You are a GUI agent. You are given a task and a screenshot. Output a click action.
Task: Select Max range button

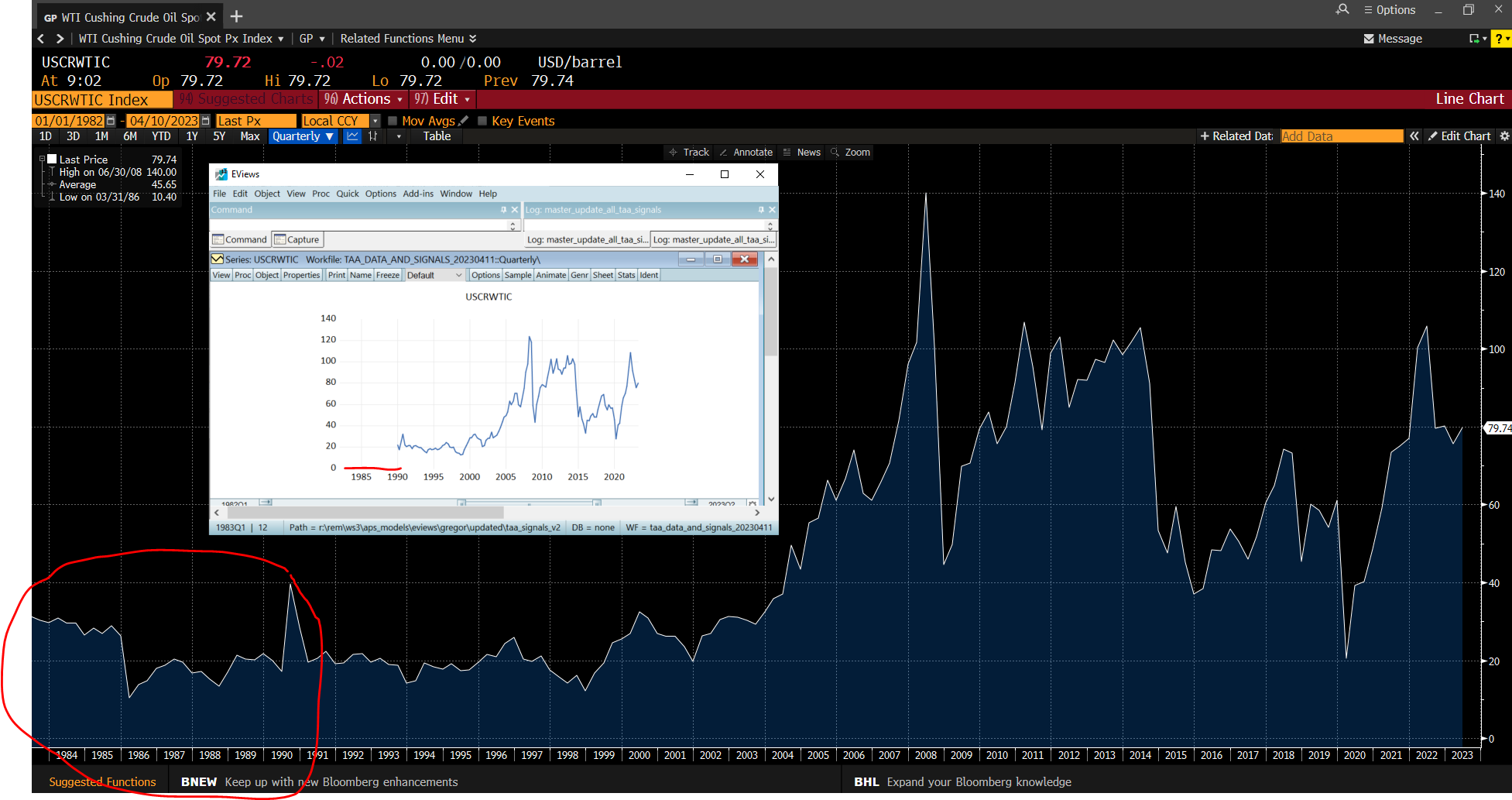point(250,136)
